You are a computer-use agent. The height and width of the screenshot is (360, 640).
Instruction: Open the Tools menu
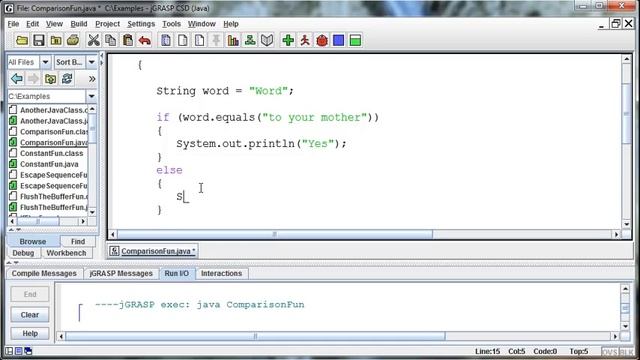[171, 24]
